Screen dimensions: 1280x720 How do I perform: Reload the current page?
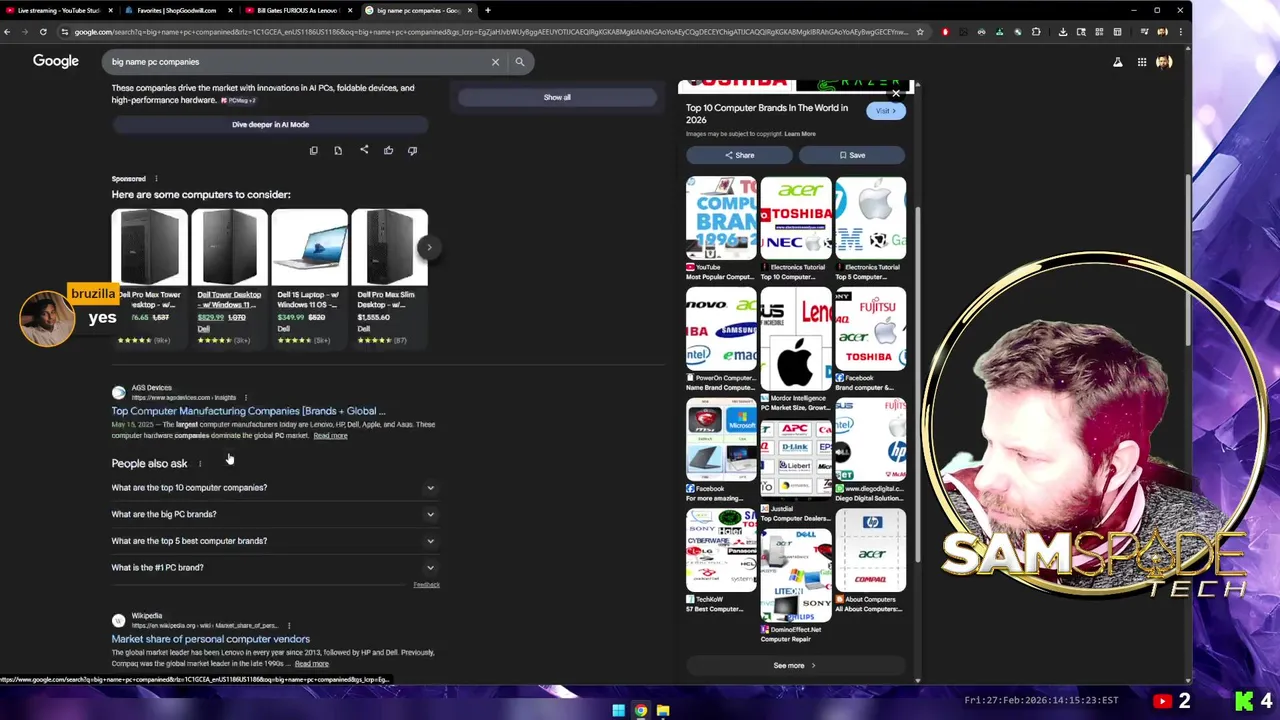[43, 32]
